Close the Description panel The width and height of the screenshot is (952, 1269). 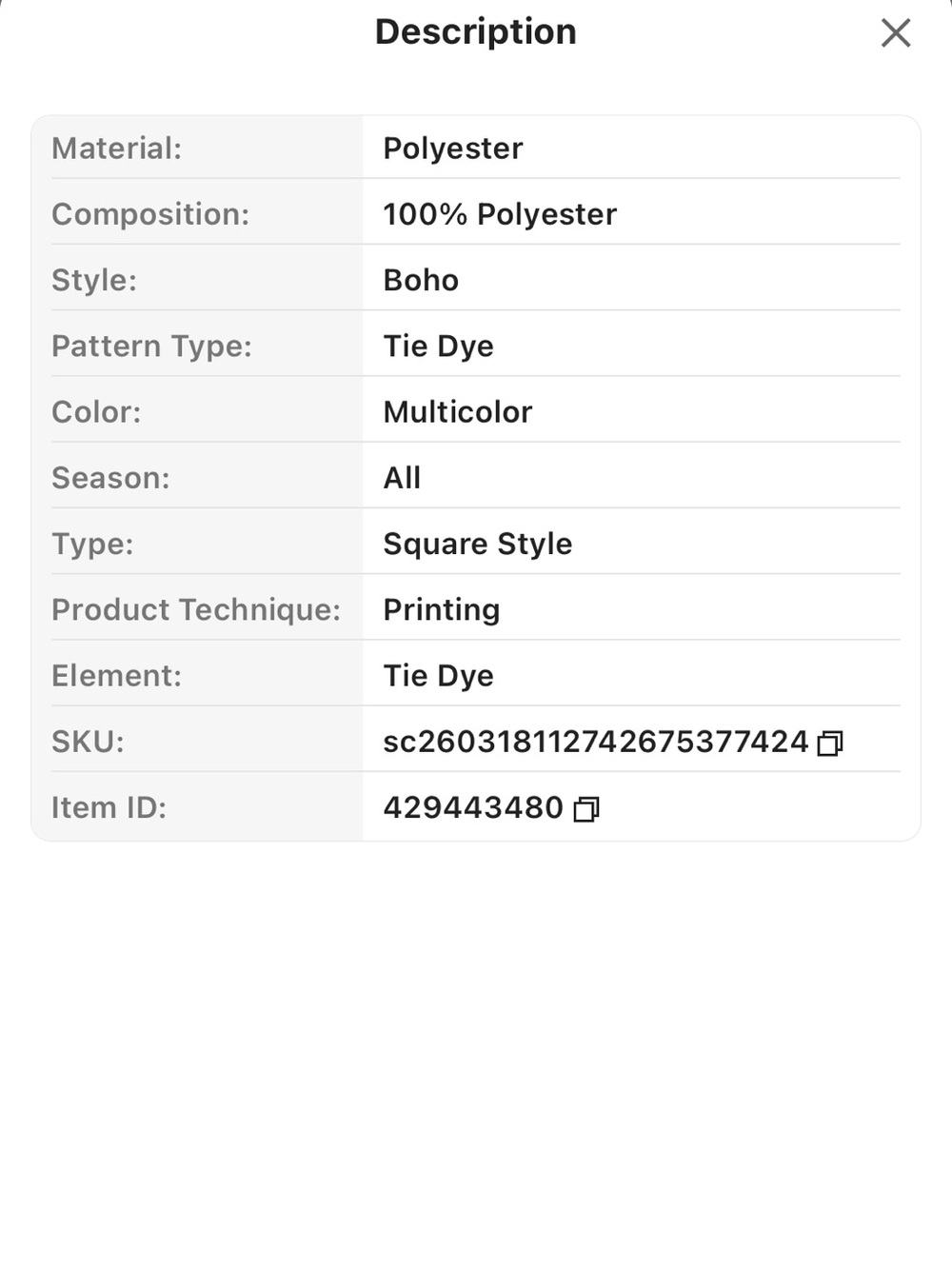[x=896, y=33]
